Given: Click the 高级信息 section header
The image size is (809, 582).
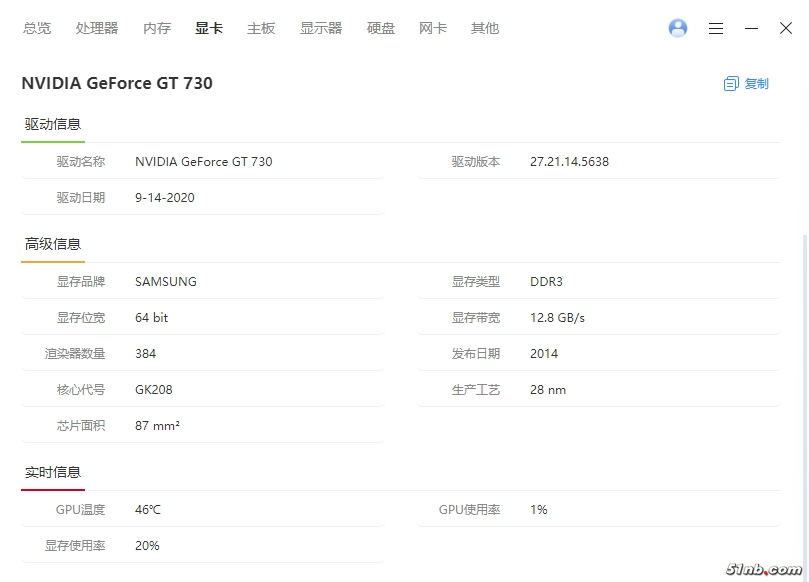Looking at the screenshot, I should coord(53,244).
